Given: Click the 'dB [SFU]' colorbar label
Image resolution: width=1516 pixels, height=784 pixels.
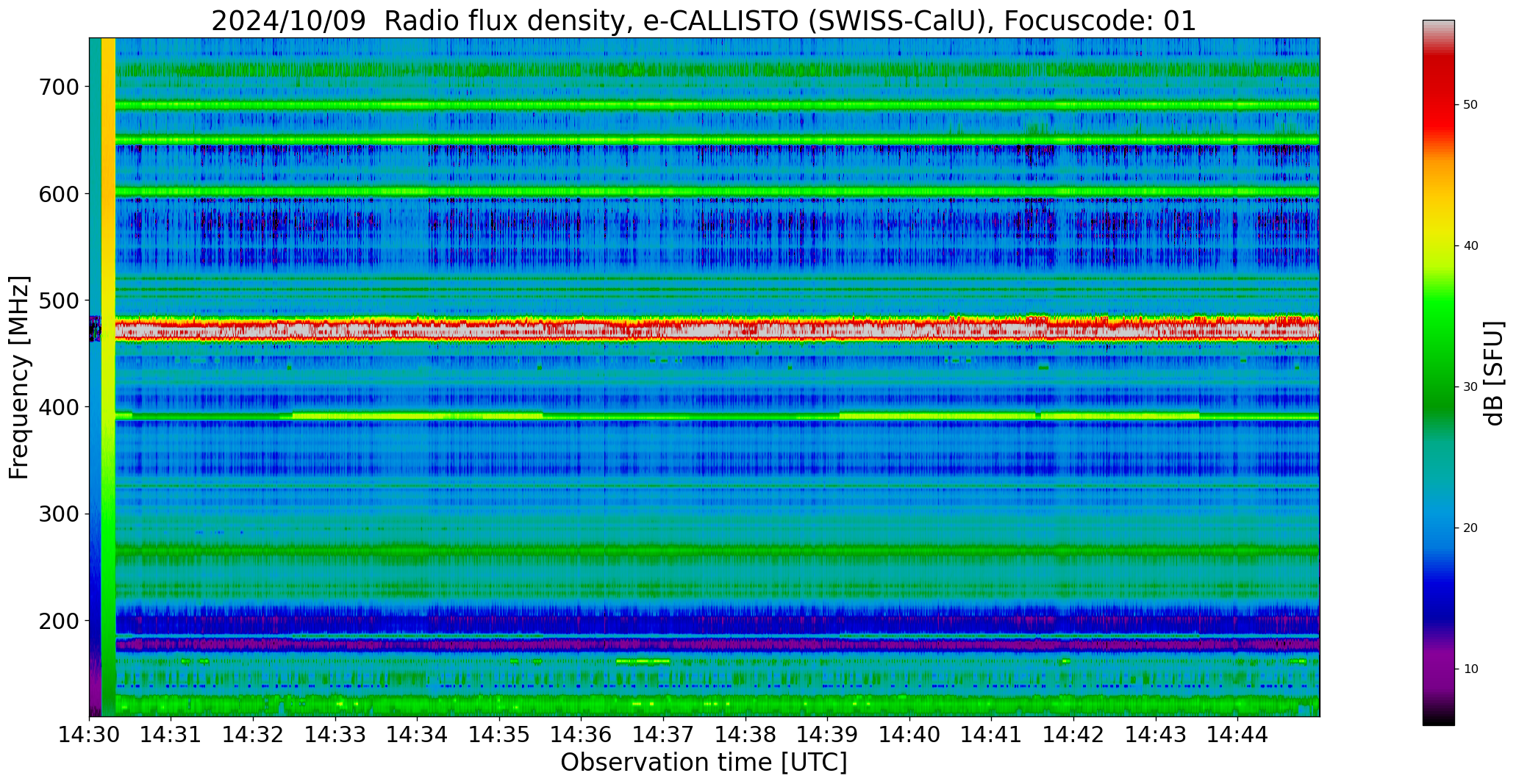Looking at the screenshot, I should pyautogui.click(x=1493, y=373).
